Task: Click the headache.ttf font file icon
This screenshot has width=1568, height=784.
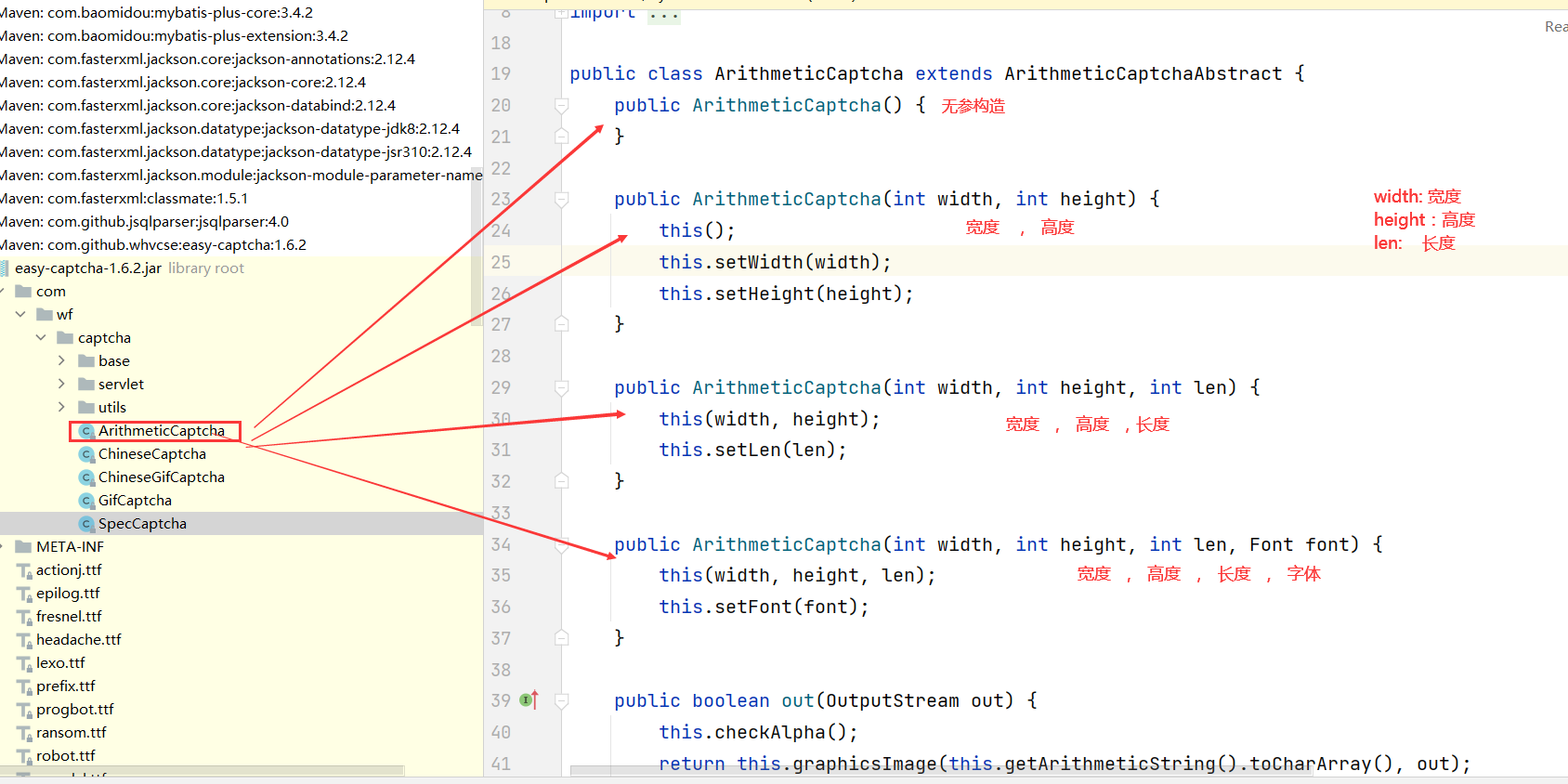Action: [24, 640]
